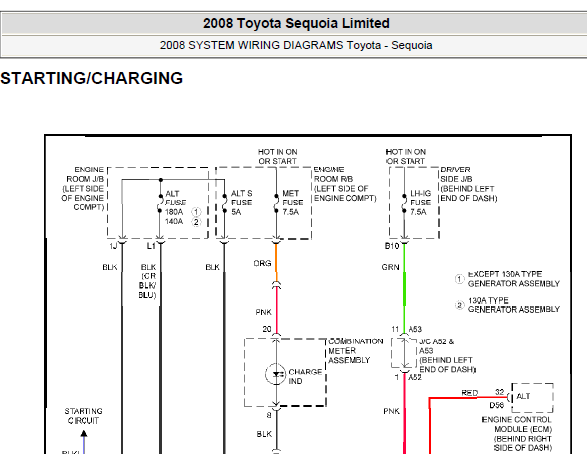This screenshot has height=454, width=587.
Task: Click the "1 A52" connector pin label
Action: (408, 377)
